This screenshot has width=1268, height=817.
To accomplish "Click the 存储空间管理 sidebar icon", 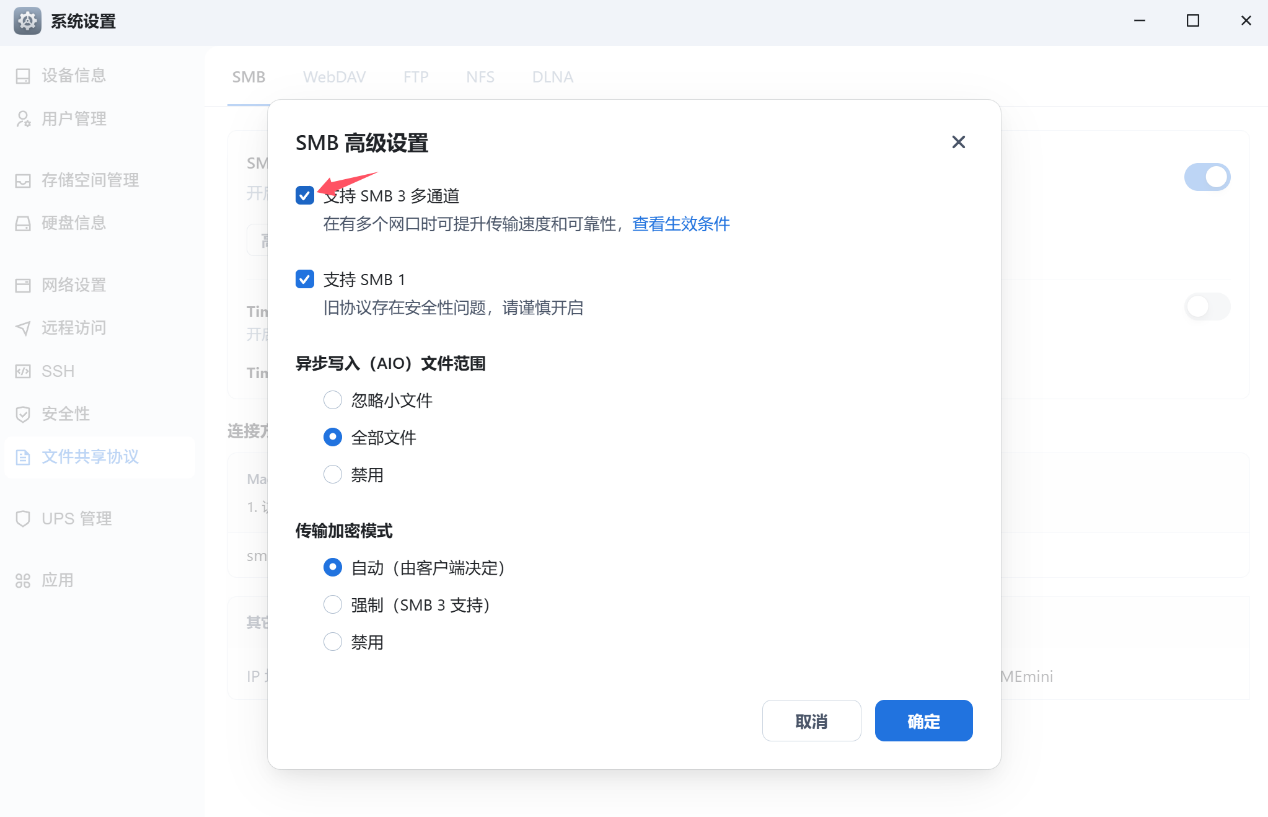I will [x=23, y=181].
